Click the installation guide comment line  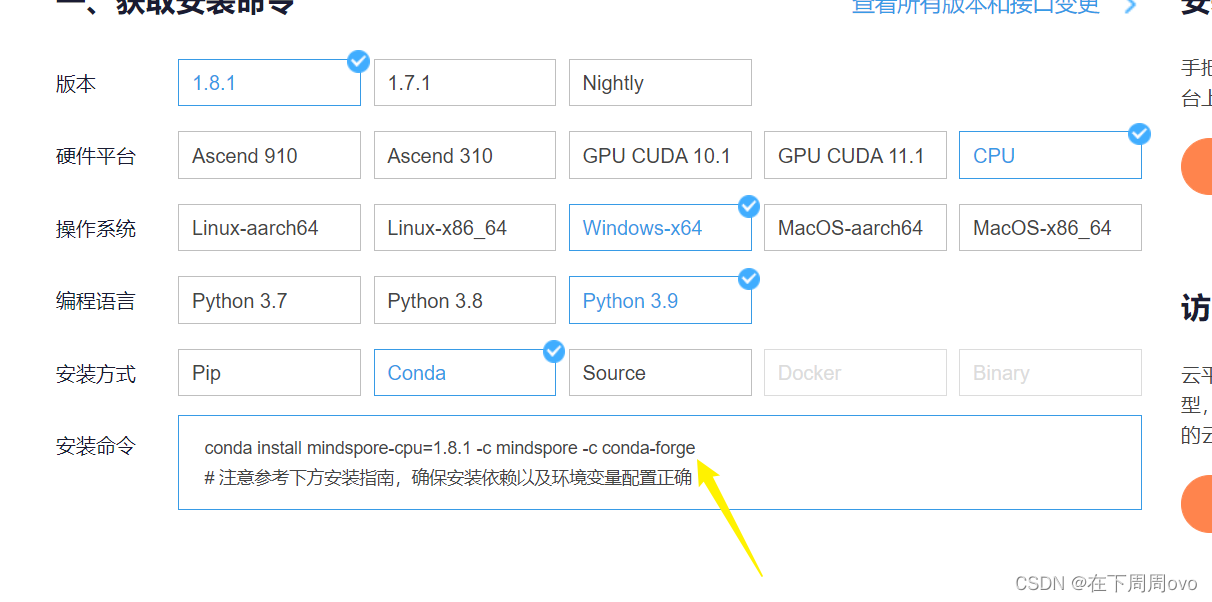pyautogui.click(x=448, y=477)
